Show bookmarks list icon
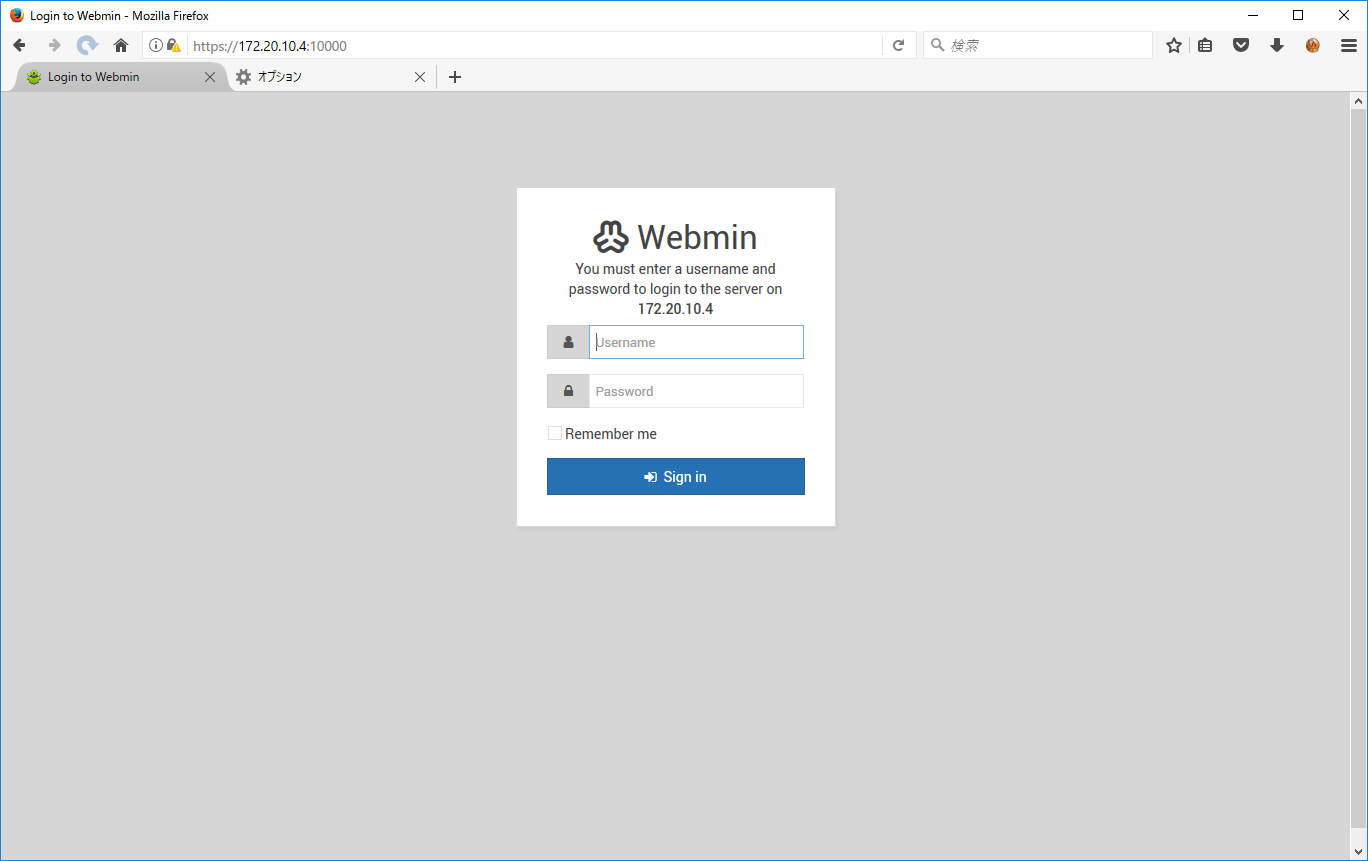Screen dimensions: 1368x861 (x=1205, y=45)
